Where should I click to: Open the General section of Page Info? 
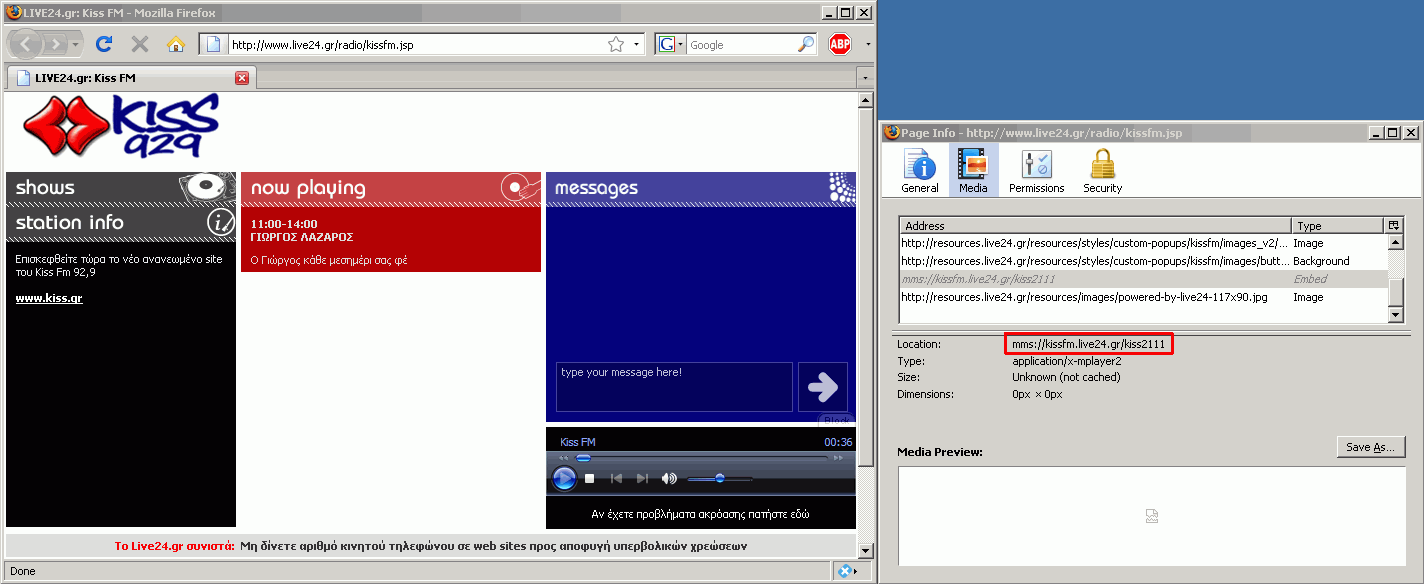[920, 170]
